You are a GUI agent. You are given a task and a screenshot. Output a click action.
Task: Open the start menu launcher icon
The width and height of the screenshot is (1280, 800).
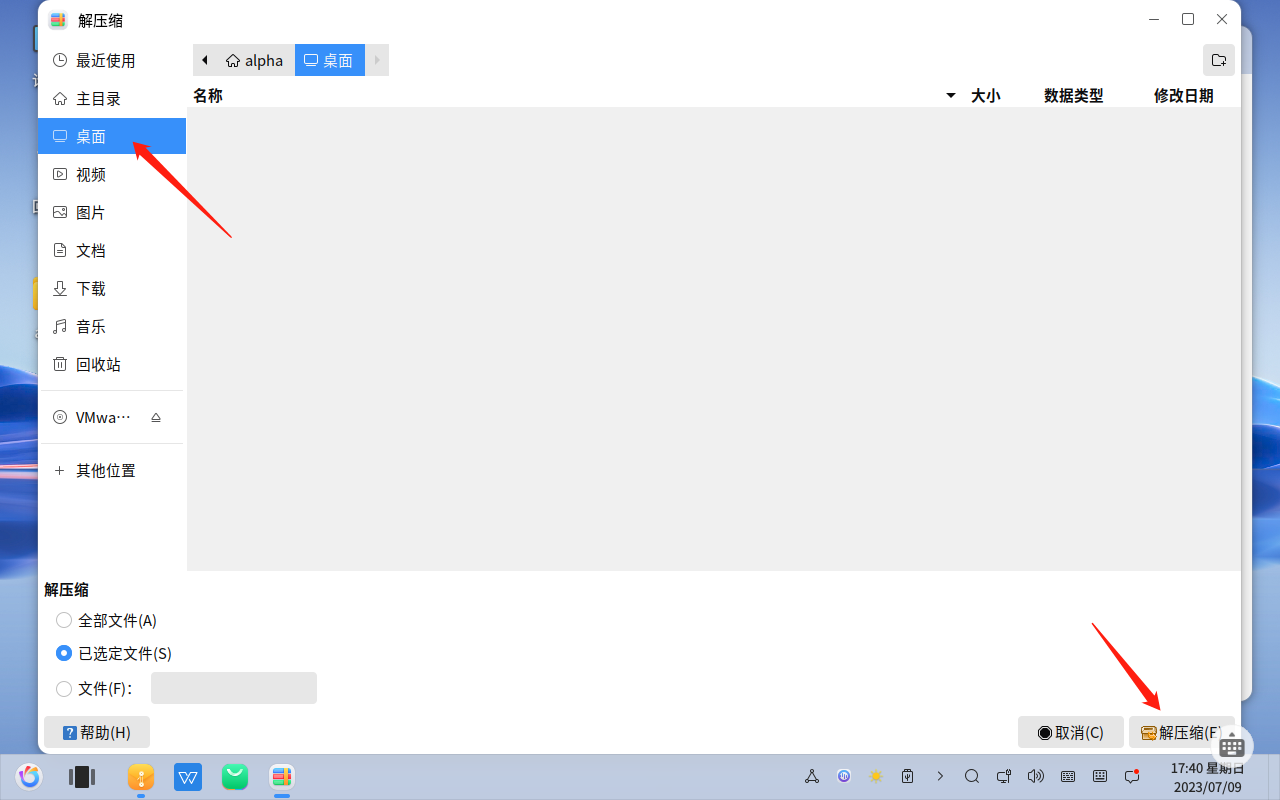(30, 776)
